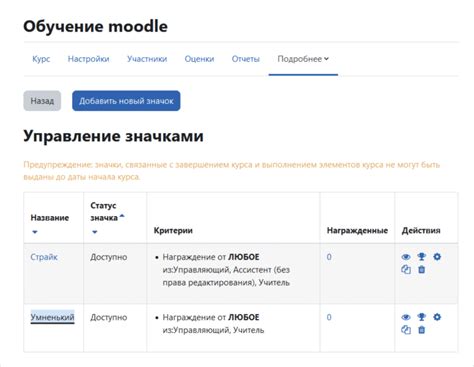Switch to the Настройки tab
Viewport: 474px width, 367px height.
pos(88,59)
